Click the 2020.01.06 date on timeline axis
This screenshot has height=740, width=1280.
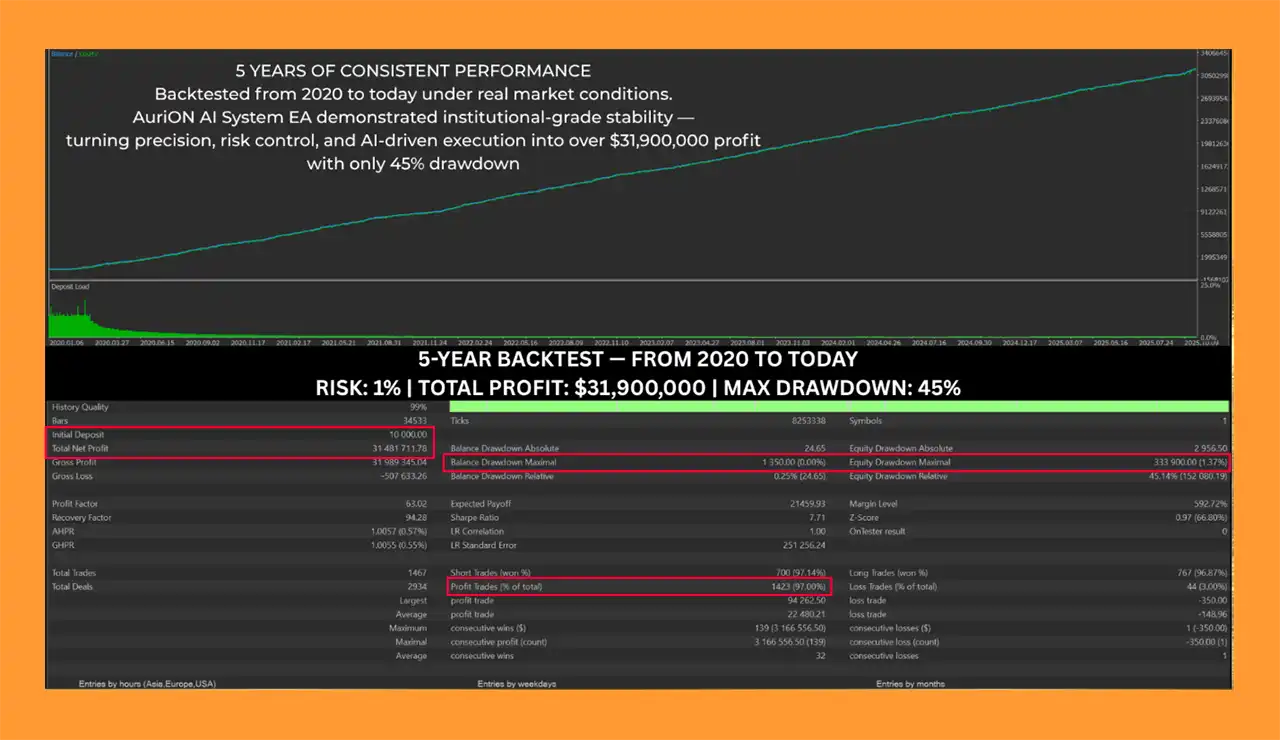65,342
